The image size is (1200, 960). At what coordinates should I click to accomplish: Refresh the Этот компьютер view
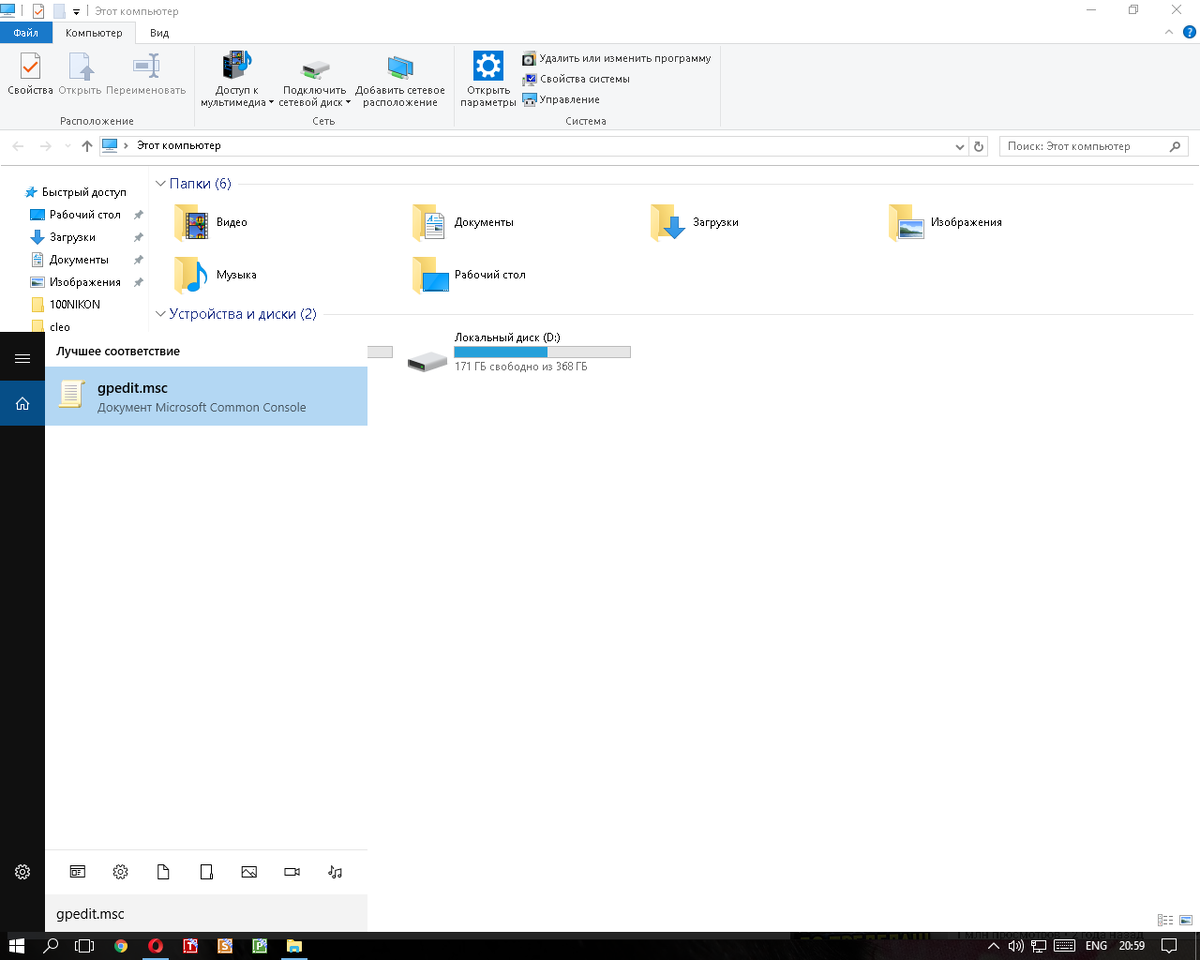(979, 146)
